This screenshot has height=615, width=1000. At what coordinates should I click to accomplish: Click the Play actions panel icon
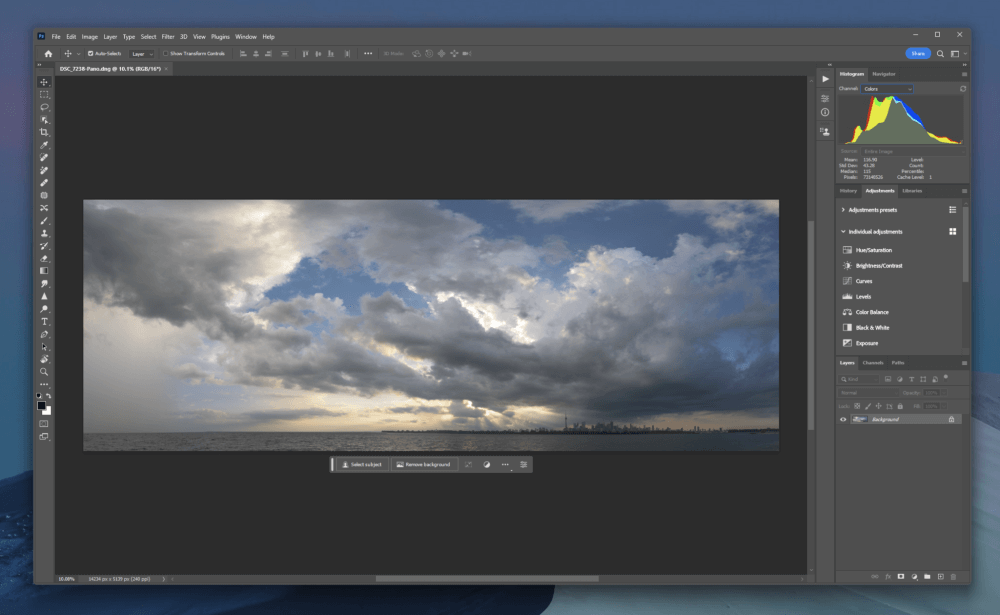click(x=825, y=78)
